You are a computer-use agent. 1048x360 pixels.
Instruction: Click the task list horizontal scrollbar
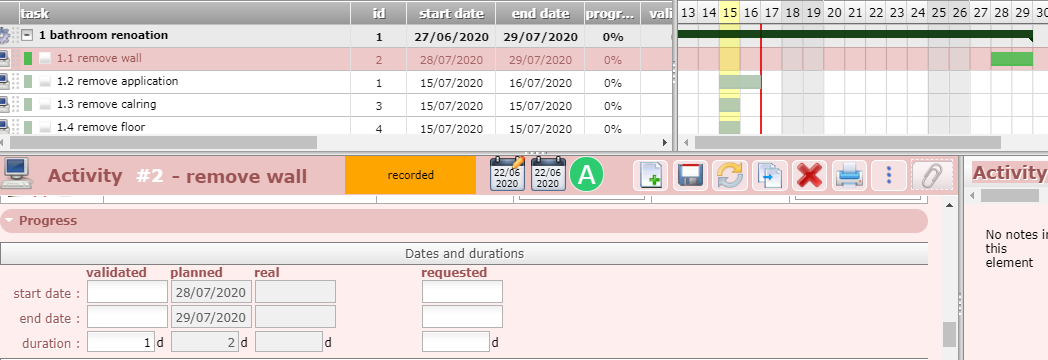click(164, 142)
